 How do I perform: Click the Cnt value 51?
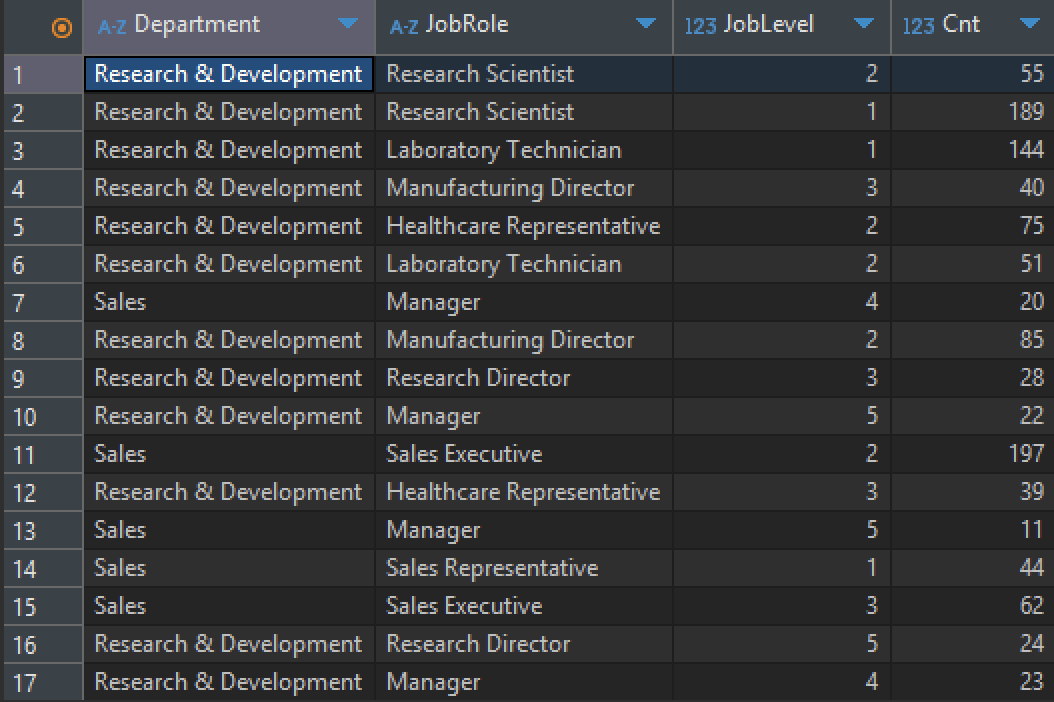pyautogui.click(x=1032, y=264)
